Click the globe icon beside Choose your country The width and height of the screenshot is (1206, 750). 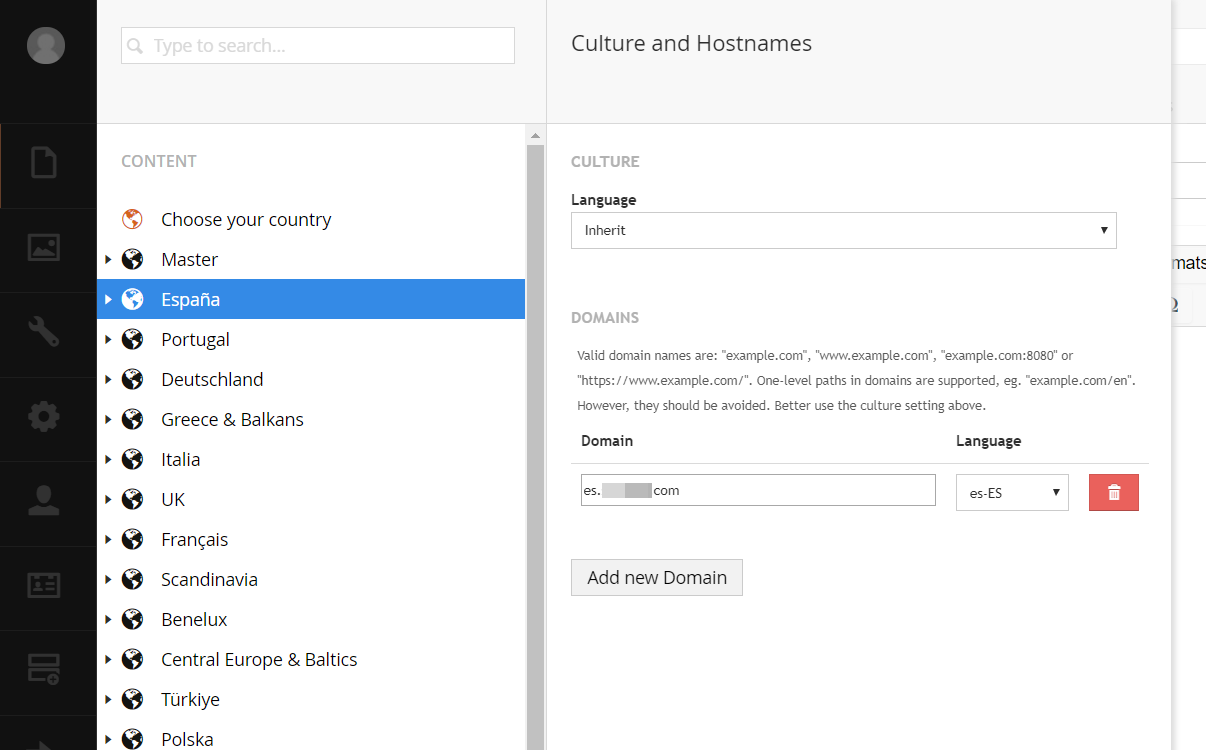132,219
